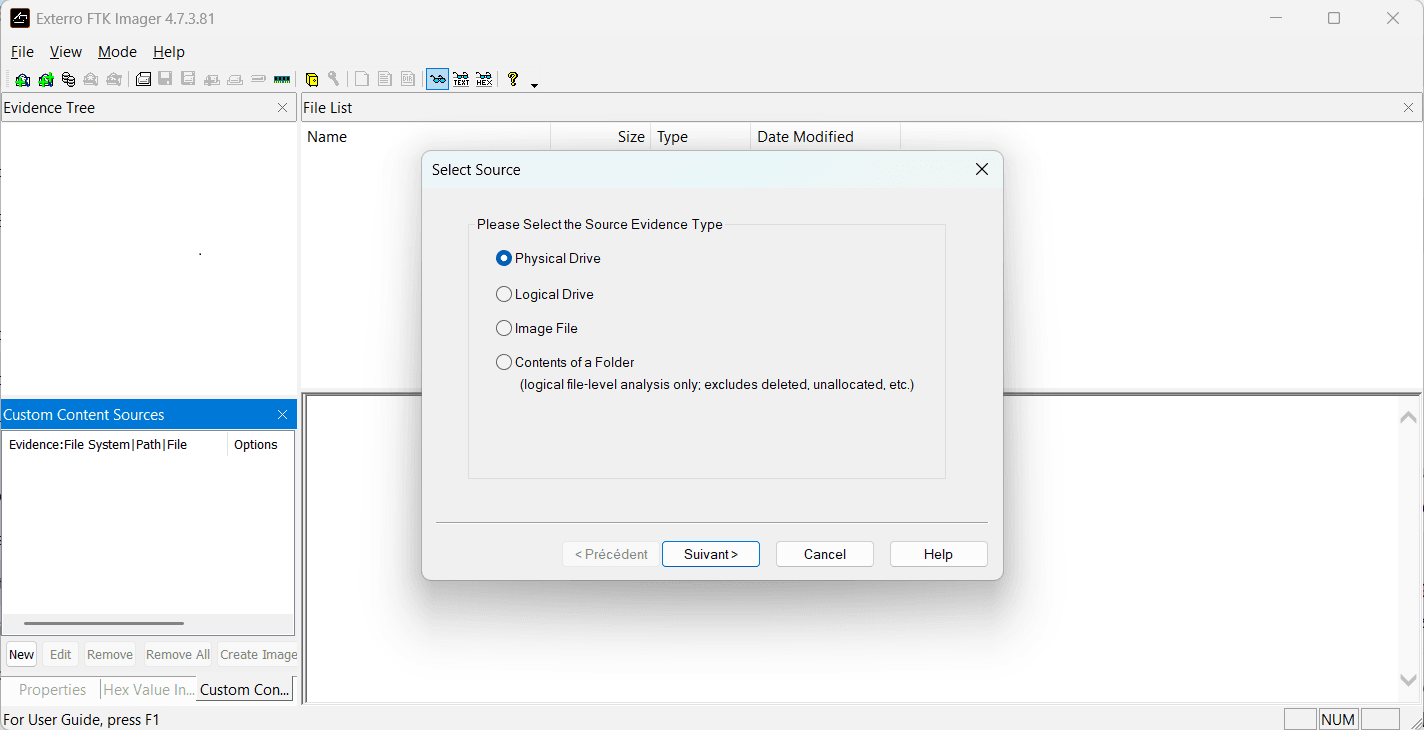Click the Add Evidence Item toolbar icon
Viewport: 1424px width, 730px height.
[x=22, y=79]
